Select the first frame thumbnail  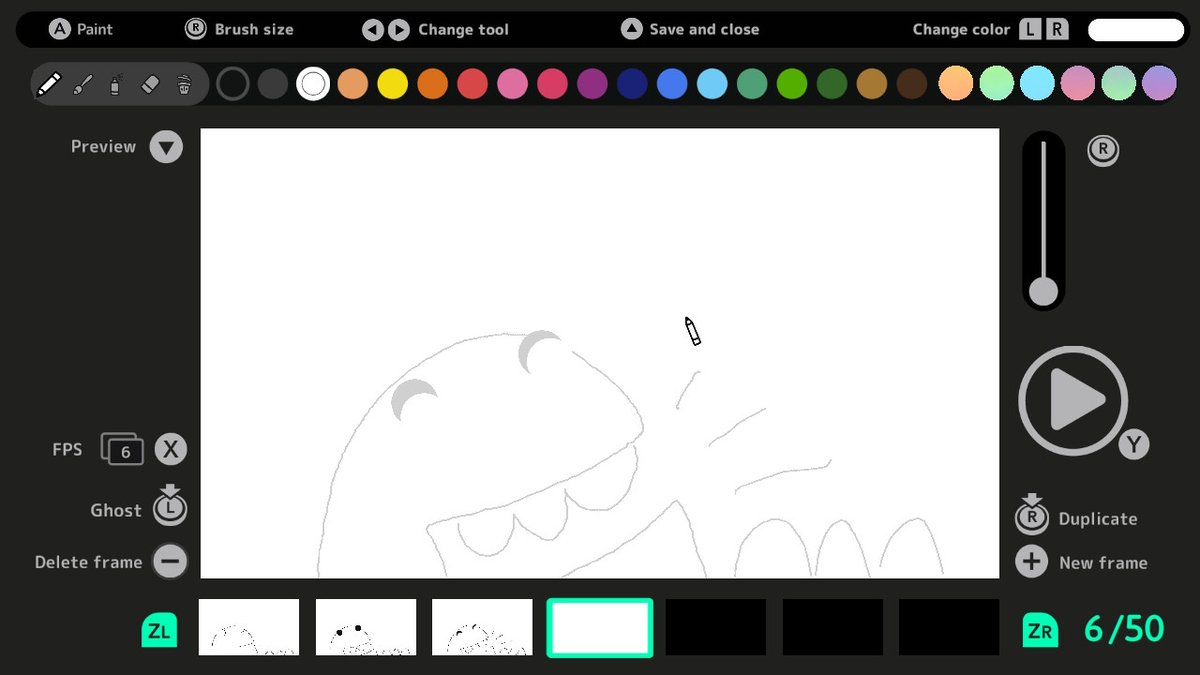point(249,627)
